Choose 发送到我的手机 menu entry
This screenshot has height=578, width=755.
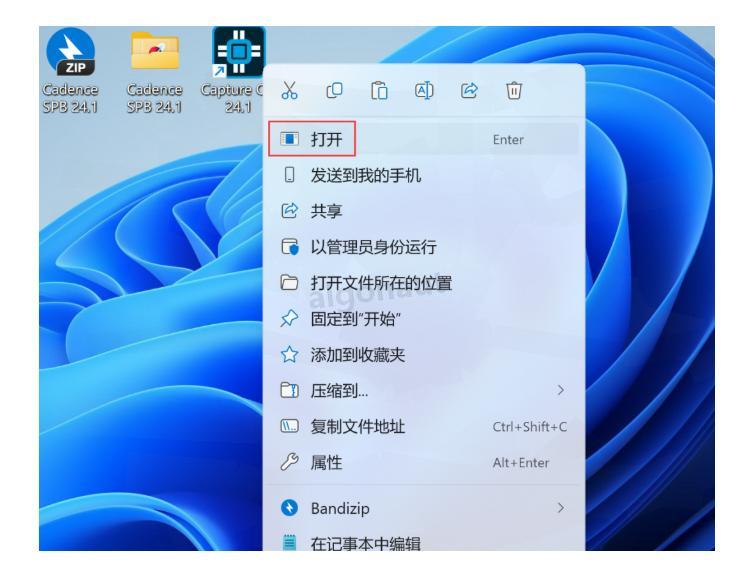pyautogui.click(x=424, y=175)
